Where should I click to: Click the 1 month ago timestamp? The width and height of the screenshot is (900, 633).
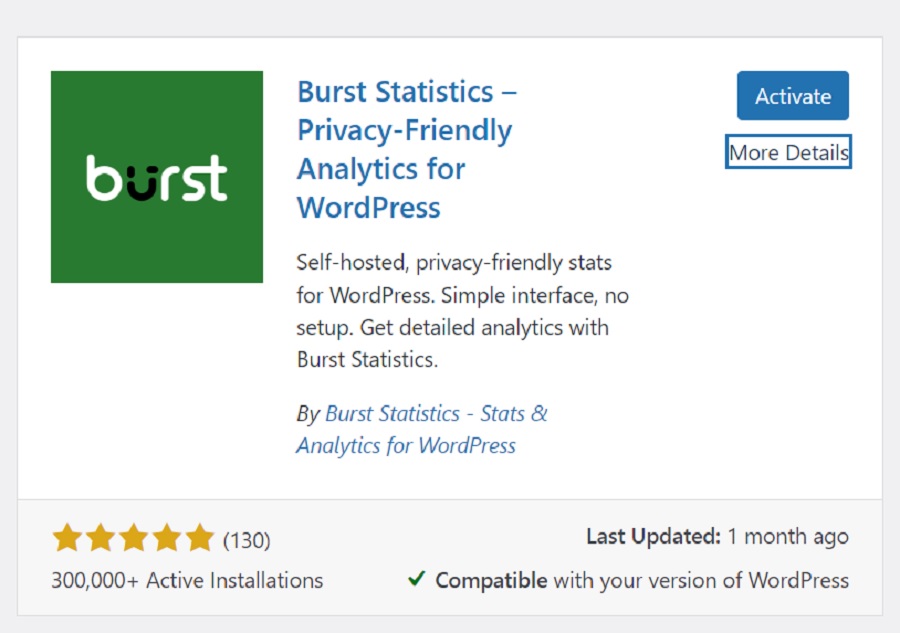(x=792, y=536)
